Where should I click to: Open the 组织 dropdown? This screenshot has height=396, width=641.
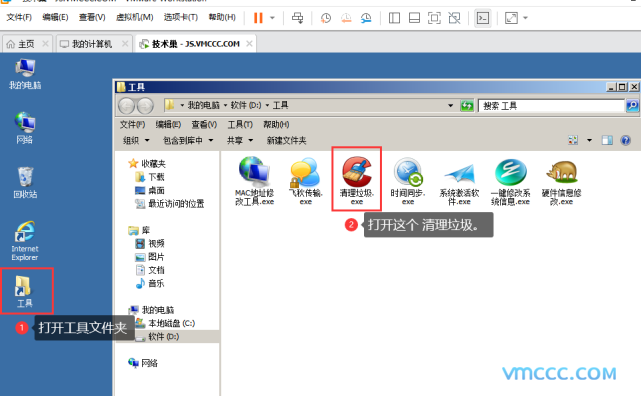pyautogui.click(x=136, y=141)
